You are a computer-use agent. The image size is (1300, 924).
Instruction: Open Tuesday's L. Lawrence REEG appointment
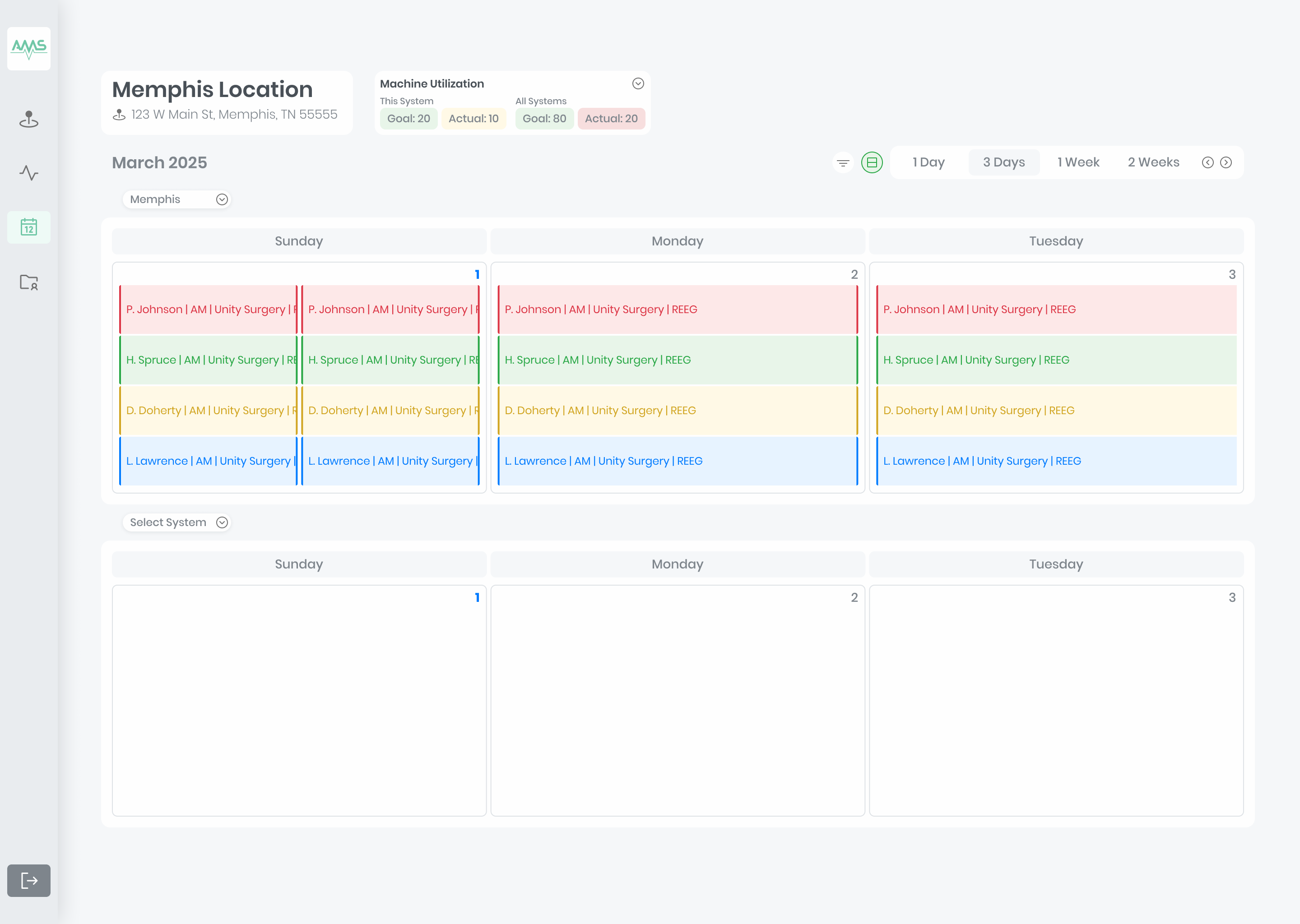pyautogui.click(x=1055, y=461)
